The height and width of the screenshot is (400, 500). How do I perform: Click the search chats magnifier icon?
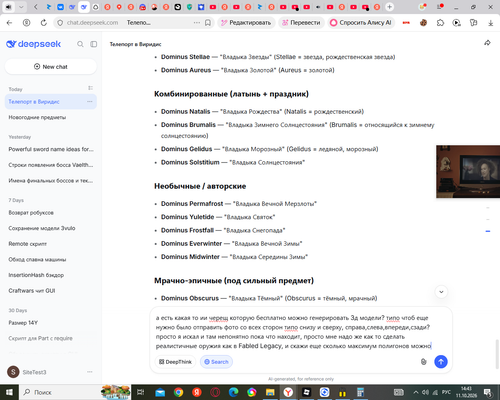pos(80,44)
